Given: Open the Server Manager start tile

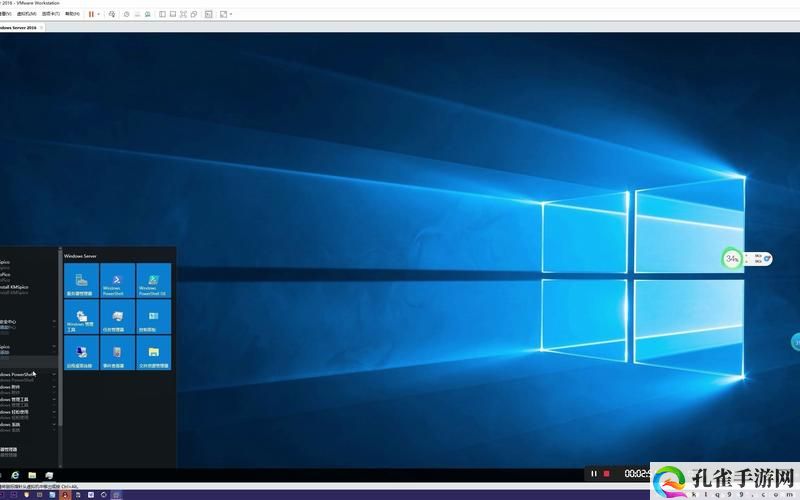Looking at the screenshot, I should point(82,281).
